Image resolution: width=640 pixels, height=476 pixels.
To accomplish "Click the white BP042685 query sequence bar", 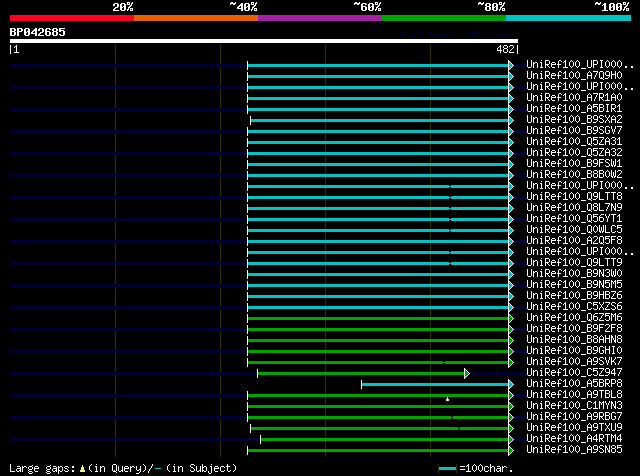I will [264, 41].
